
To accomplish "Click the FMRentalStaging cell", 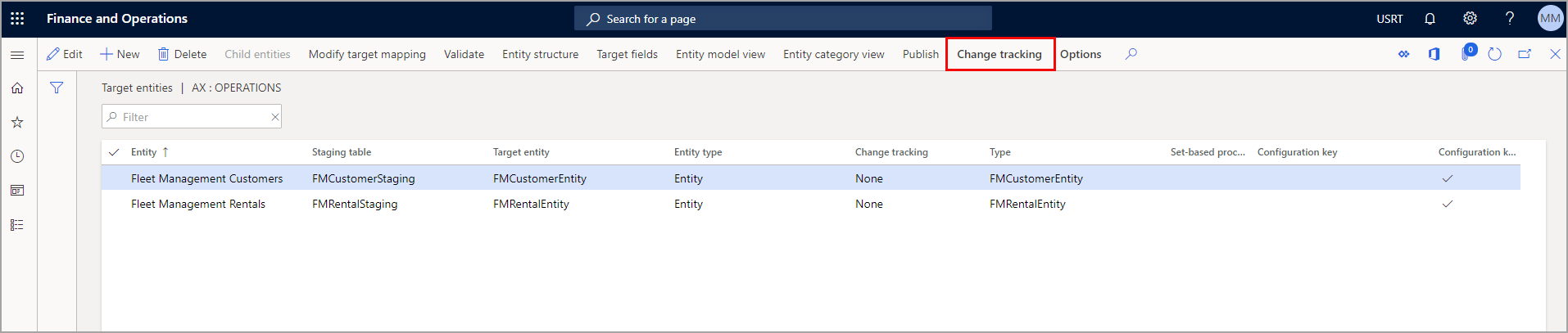I will (355, 204).
